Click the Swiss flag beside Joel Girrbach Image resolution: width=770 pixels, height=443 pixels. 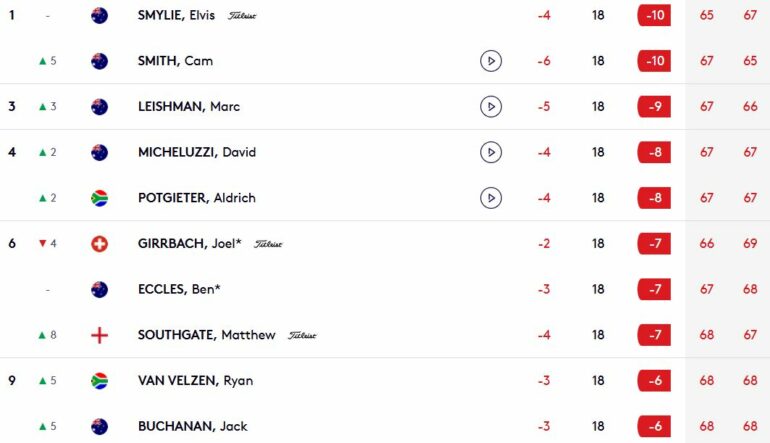coord(99,244)
